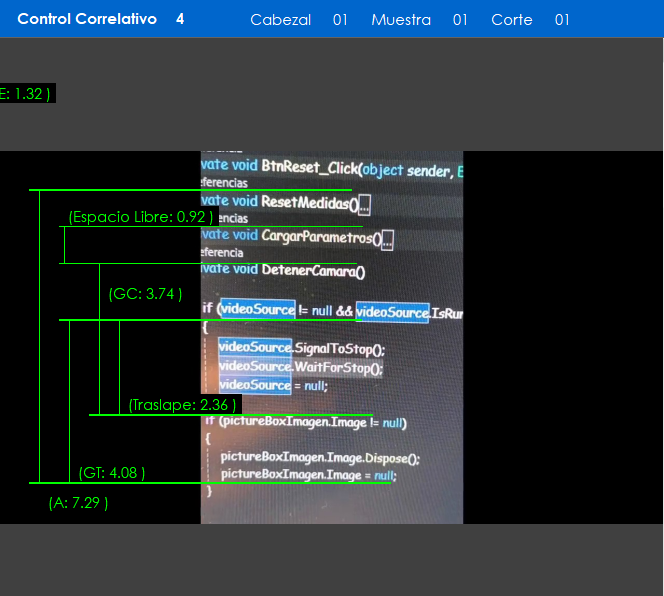This screenshot has width=664, height=596.
Task: Click the Corte label in header
Action: pos(512,20)
